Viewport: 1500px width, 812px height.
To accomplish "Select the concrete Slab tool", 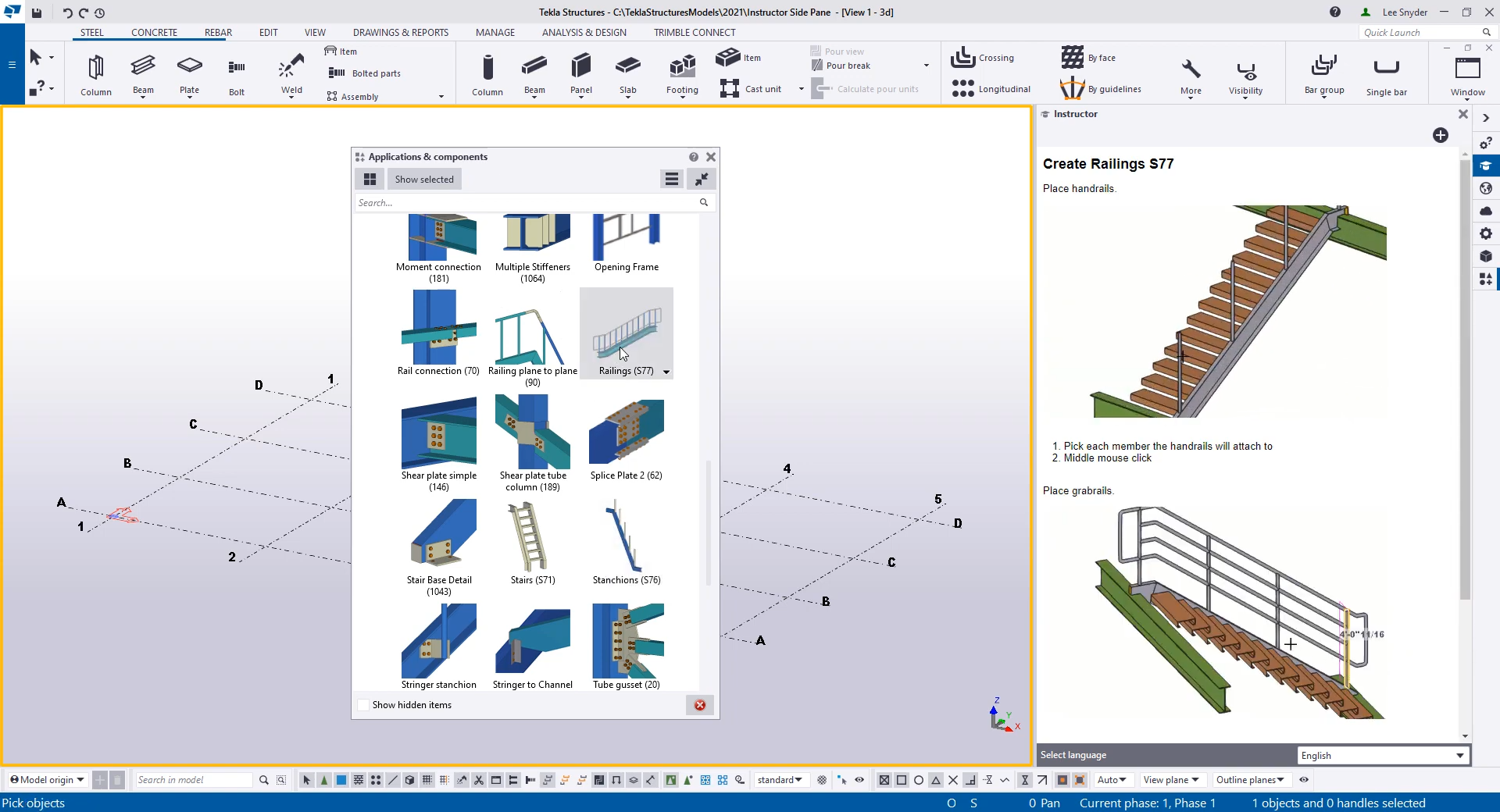I will pos(628,75).
